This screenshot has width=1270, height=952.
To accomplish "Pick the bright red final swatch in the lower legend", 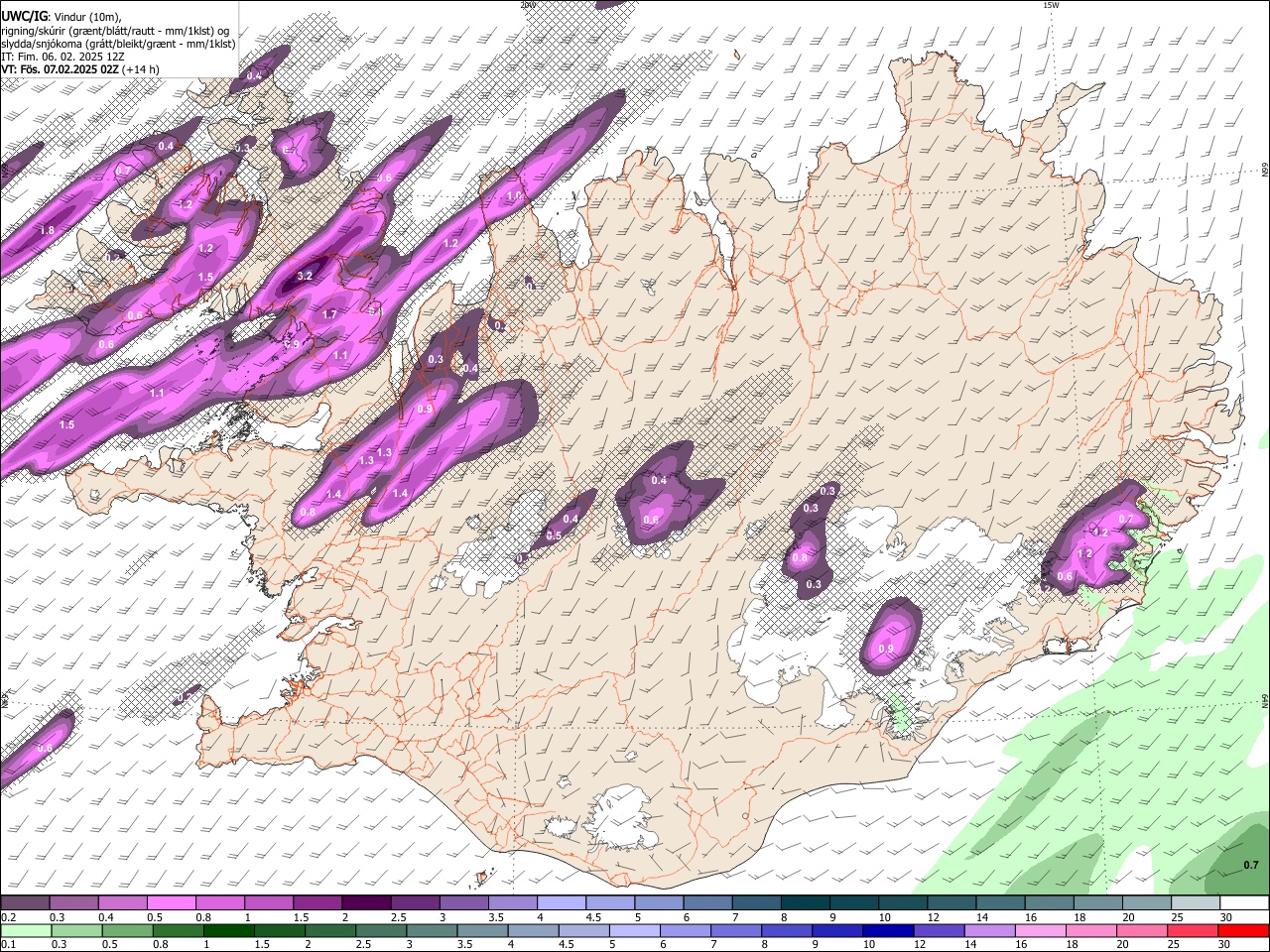I will tap(1242, 931).
